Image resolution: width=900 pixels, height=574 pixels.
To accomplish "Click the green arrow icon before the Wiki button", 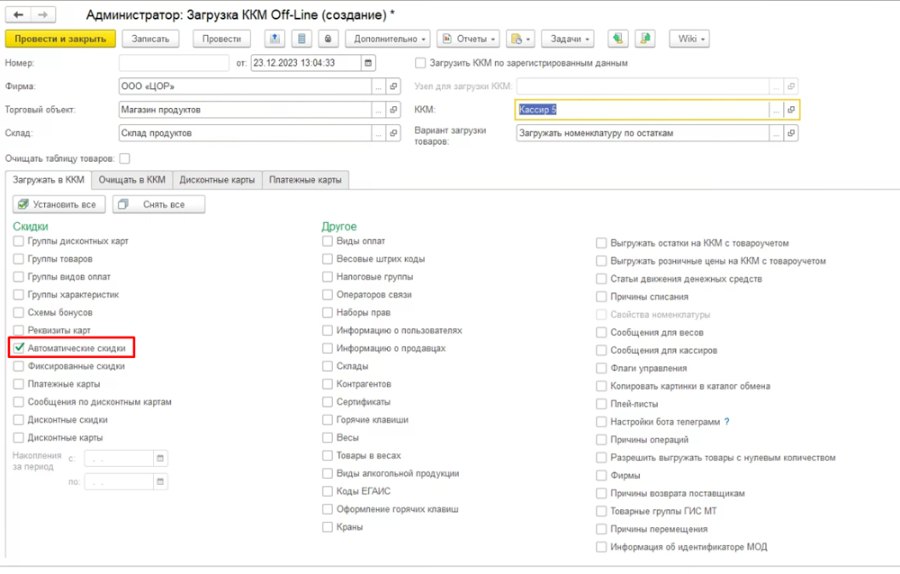I will pyautogui.click(x=618, y=38).
